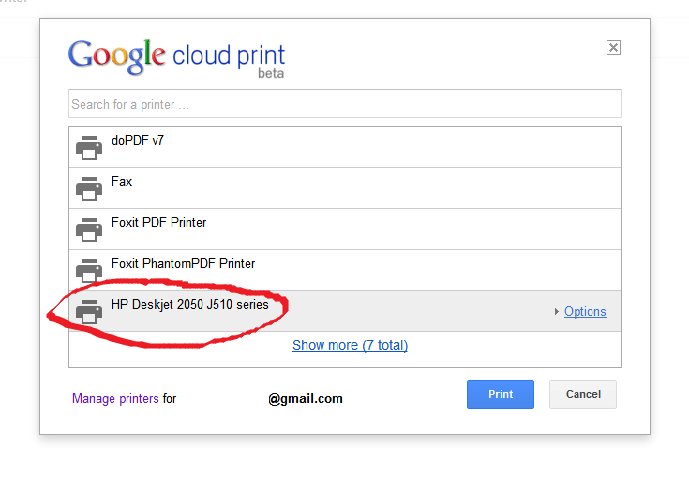Image resolution: width=689 pixels, height=491 pixels.
Task: Focus the Search for a printer field
Action: point(344,104)
